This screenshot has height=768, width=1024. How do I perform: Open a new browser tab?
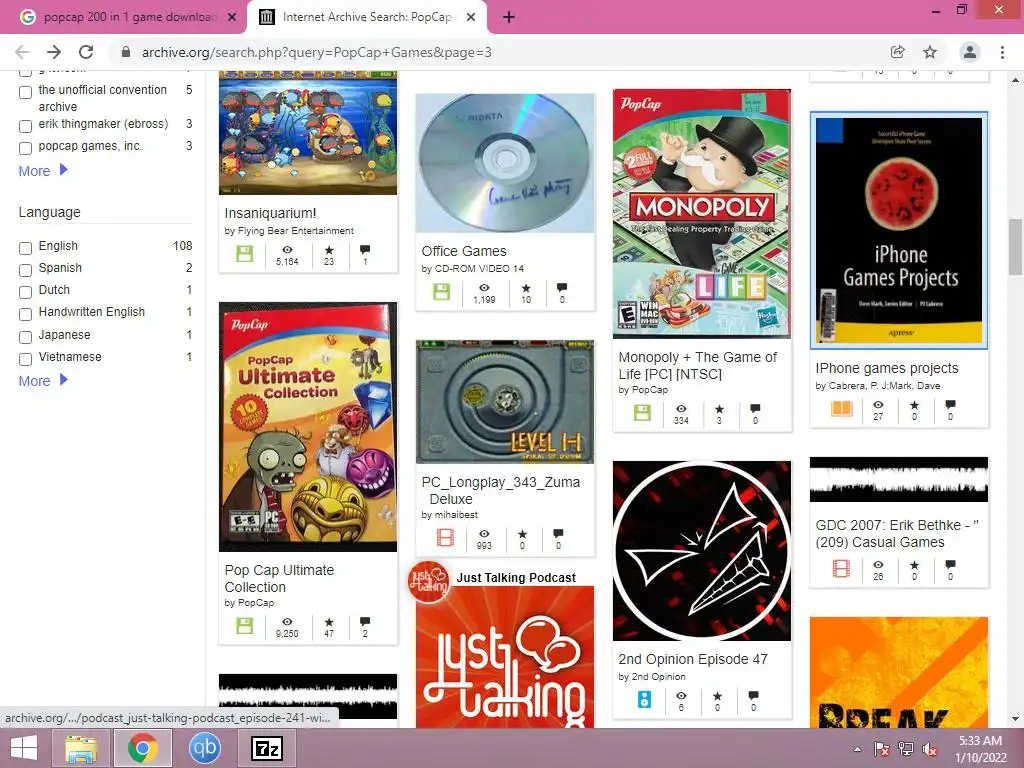pos(509,17)
